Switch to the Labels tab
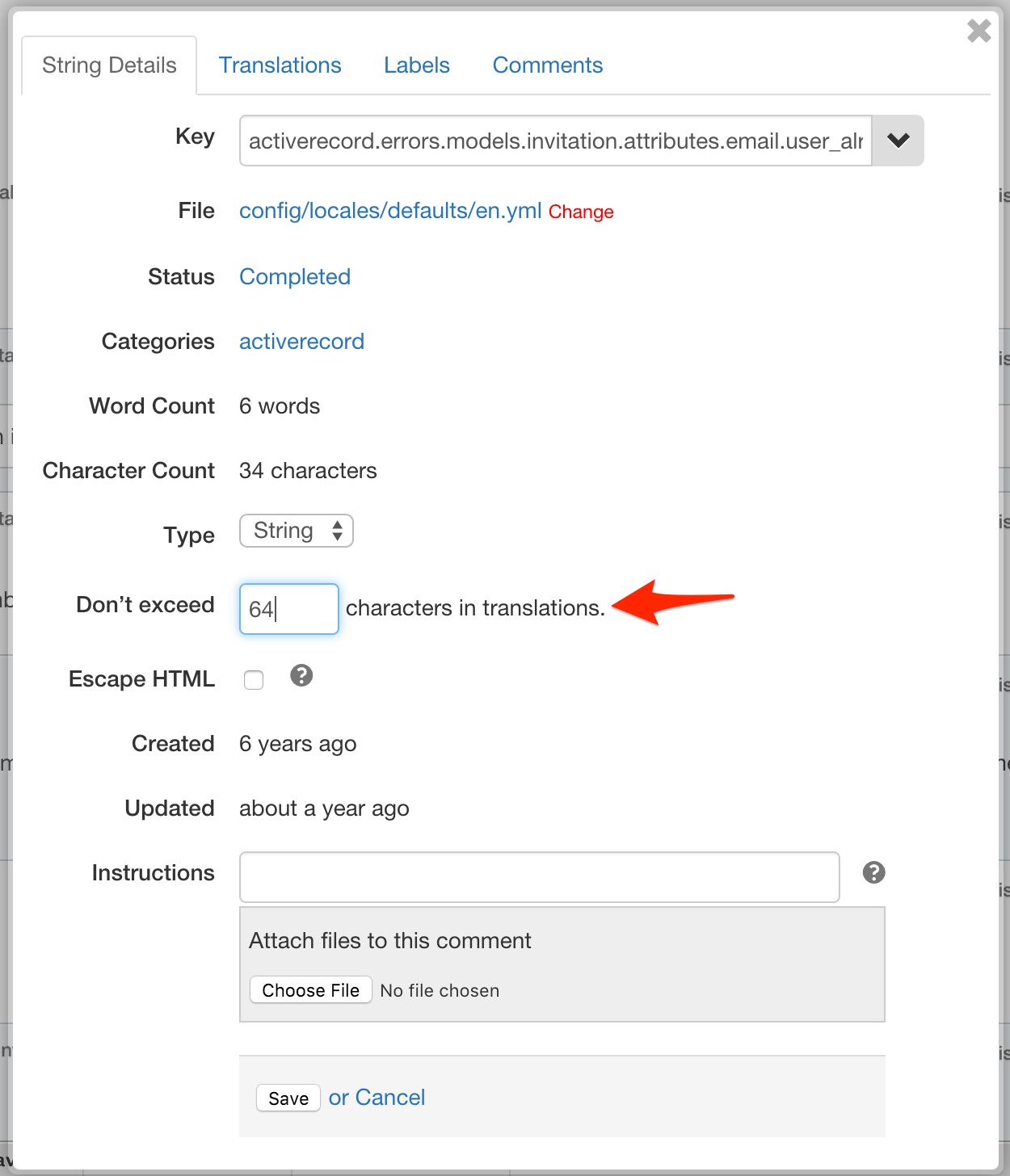Screen dimensions: 1010x1176 pyautogui.click(x=416, y=65)
